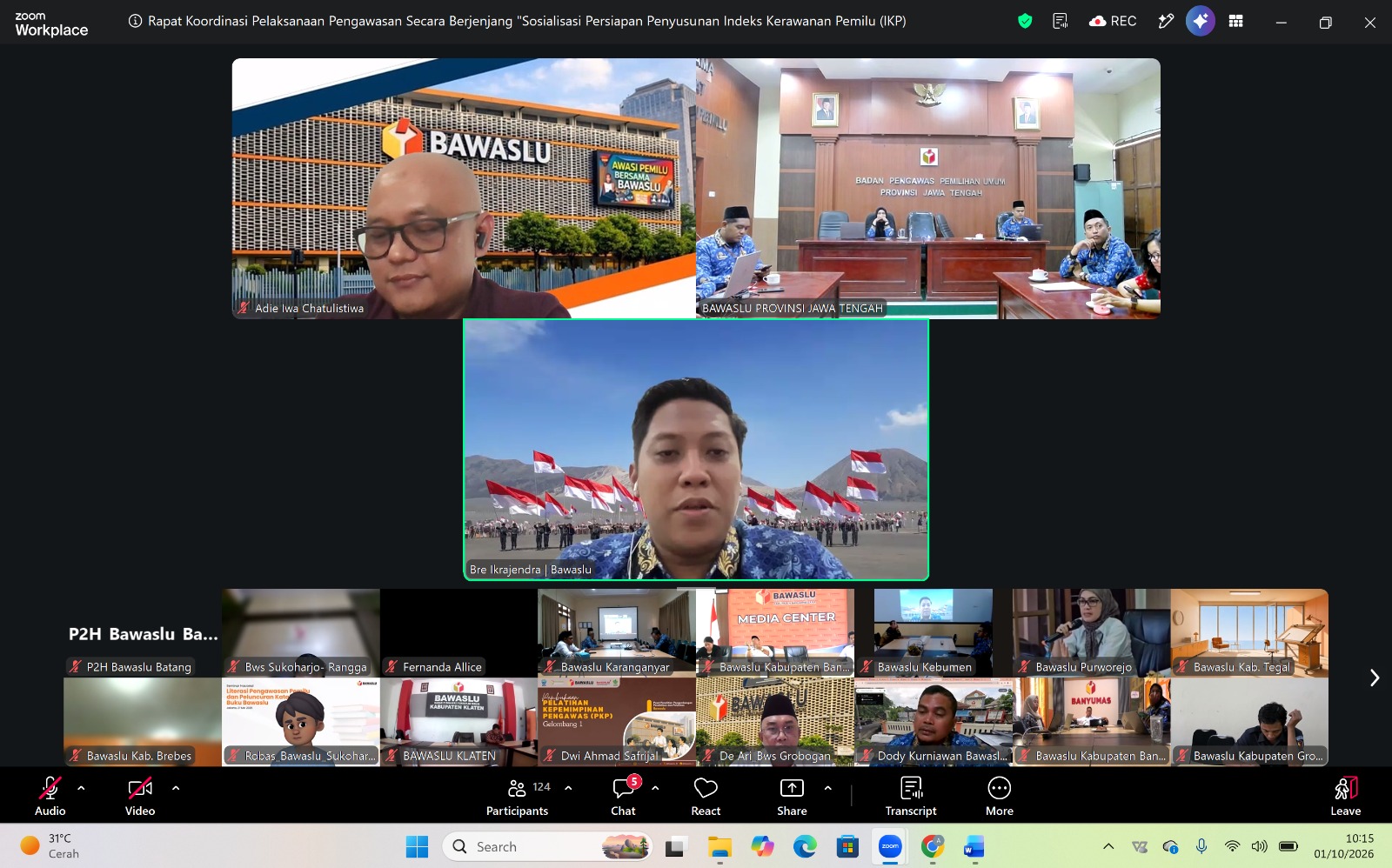Screen dimensions: 1392x868
Task: Open the Windows Start menu
Action: [418, 846]
